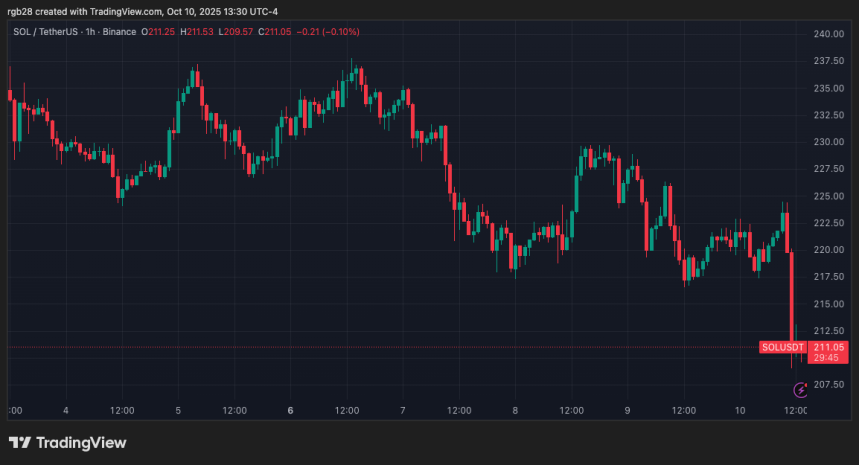Click date 8 on the time axis
This screenshot has height=465, width=859.
coord(514,410)
